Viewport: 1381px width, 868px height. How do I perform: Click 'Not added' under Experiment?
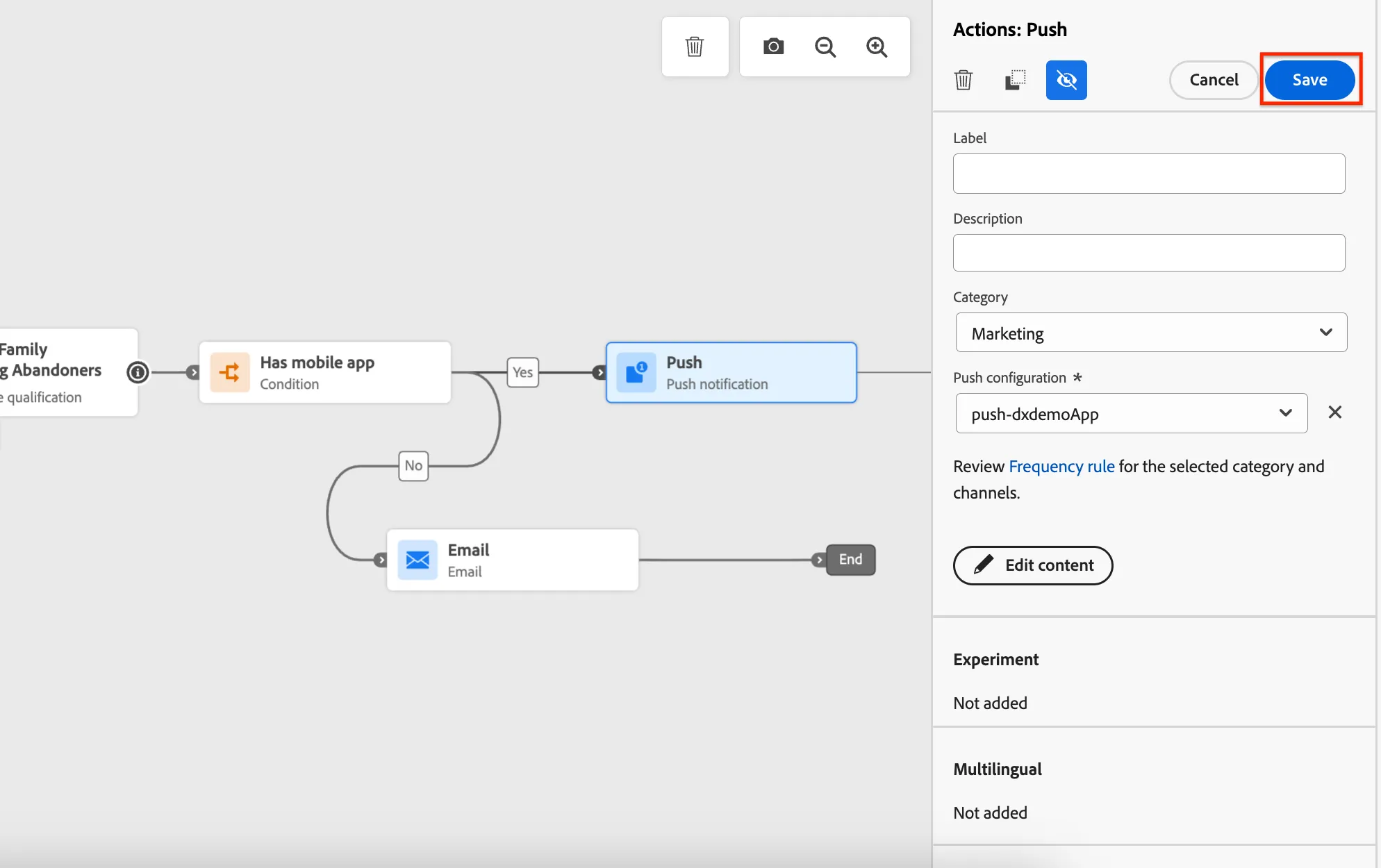(x=990, y=703)
